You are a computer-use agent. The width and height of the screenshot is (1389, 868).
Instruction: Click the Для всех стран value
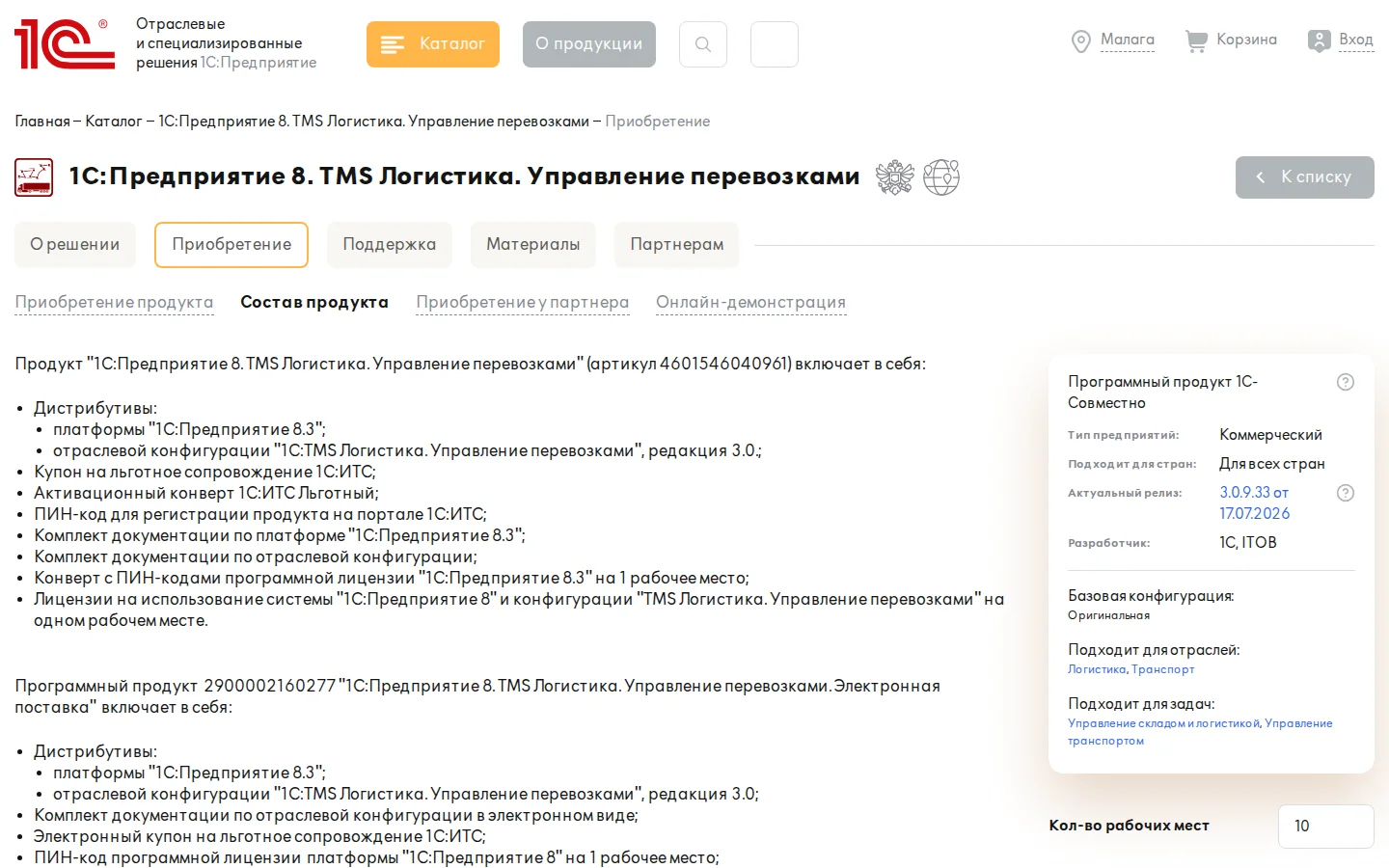click(1272, 464)
